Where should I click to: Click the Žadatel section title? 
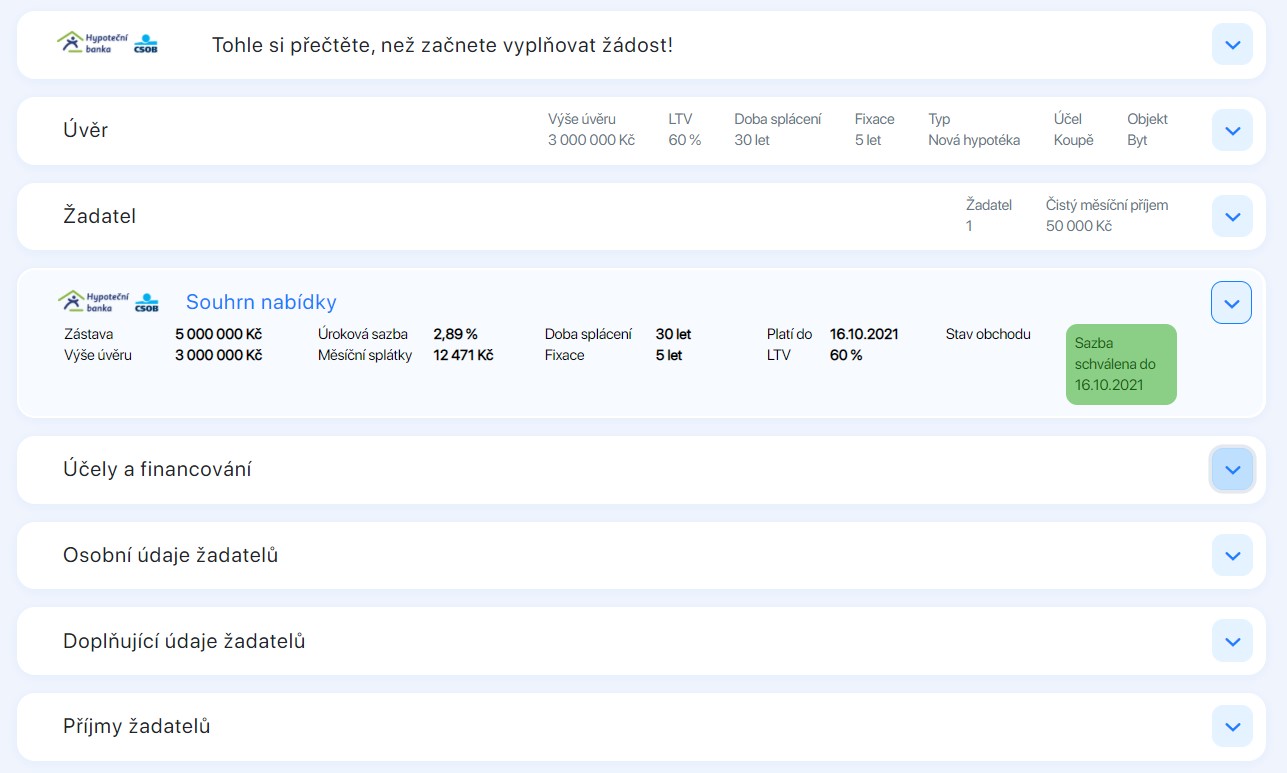pyautogui.click(x=99, y=216)
